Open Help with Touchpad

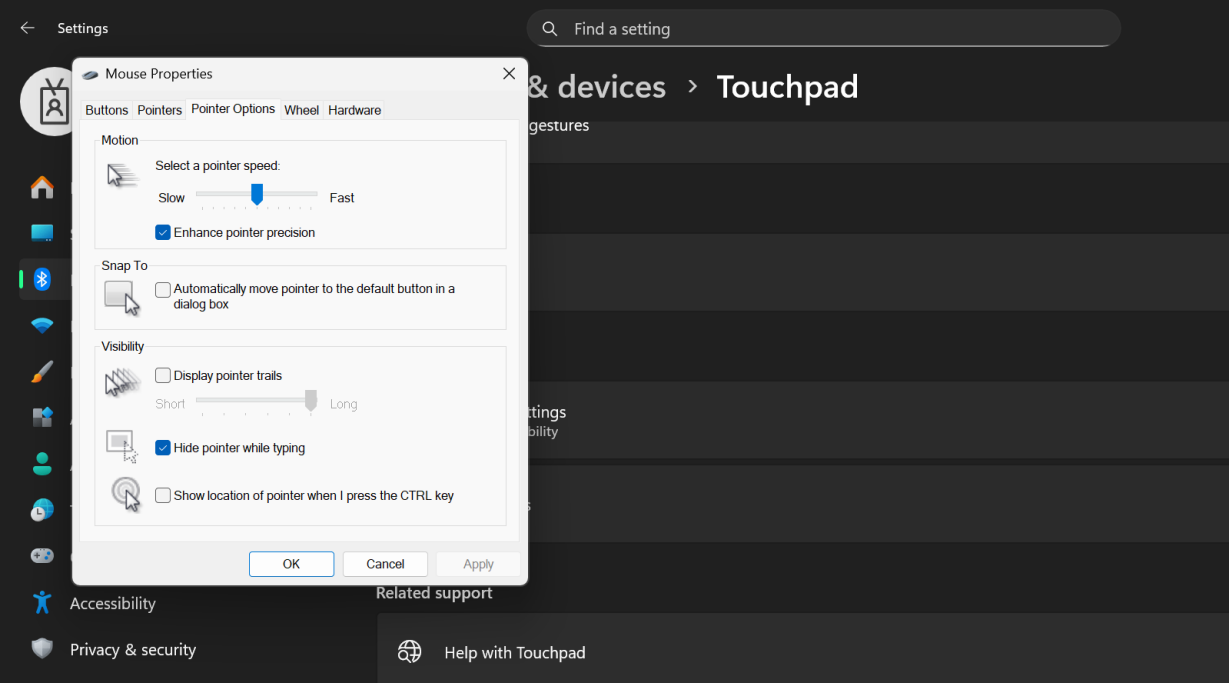click(x=515, y=652)
